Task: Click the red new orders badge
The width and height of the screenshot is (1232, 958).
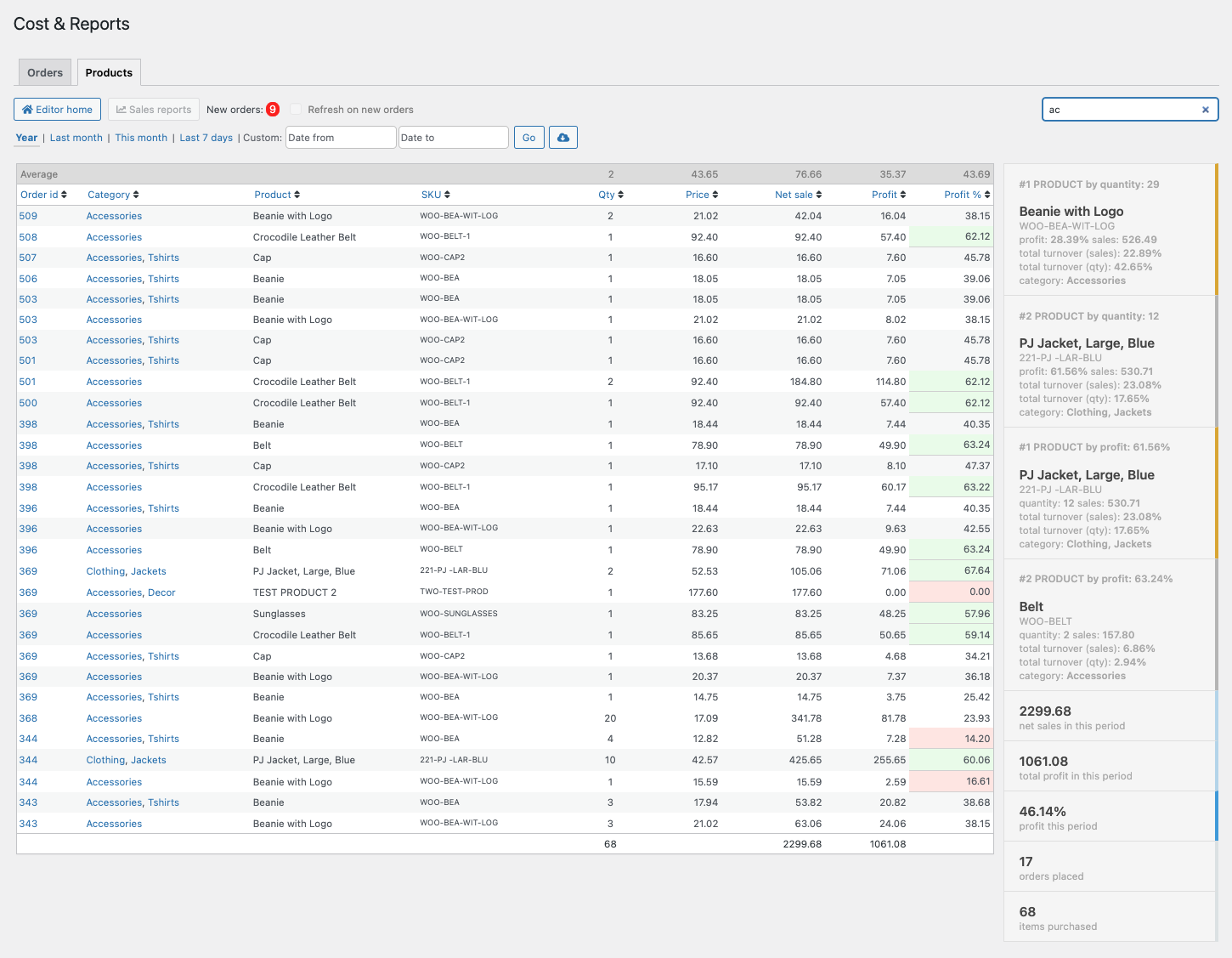Action: tap(273, 110)
